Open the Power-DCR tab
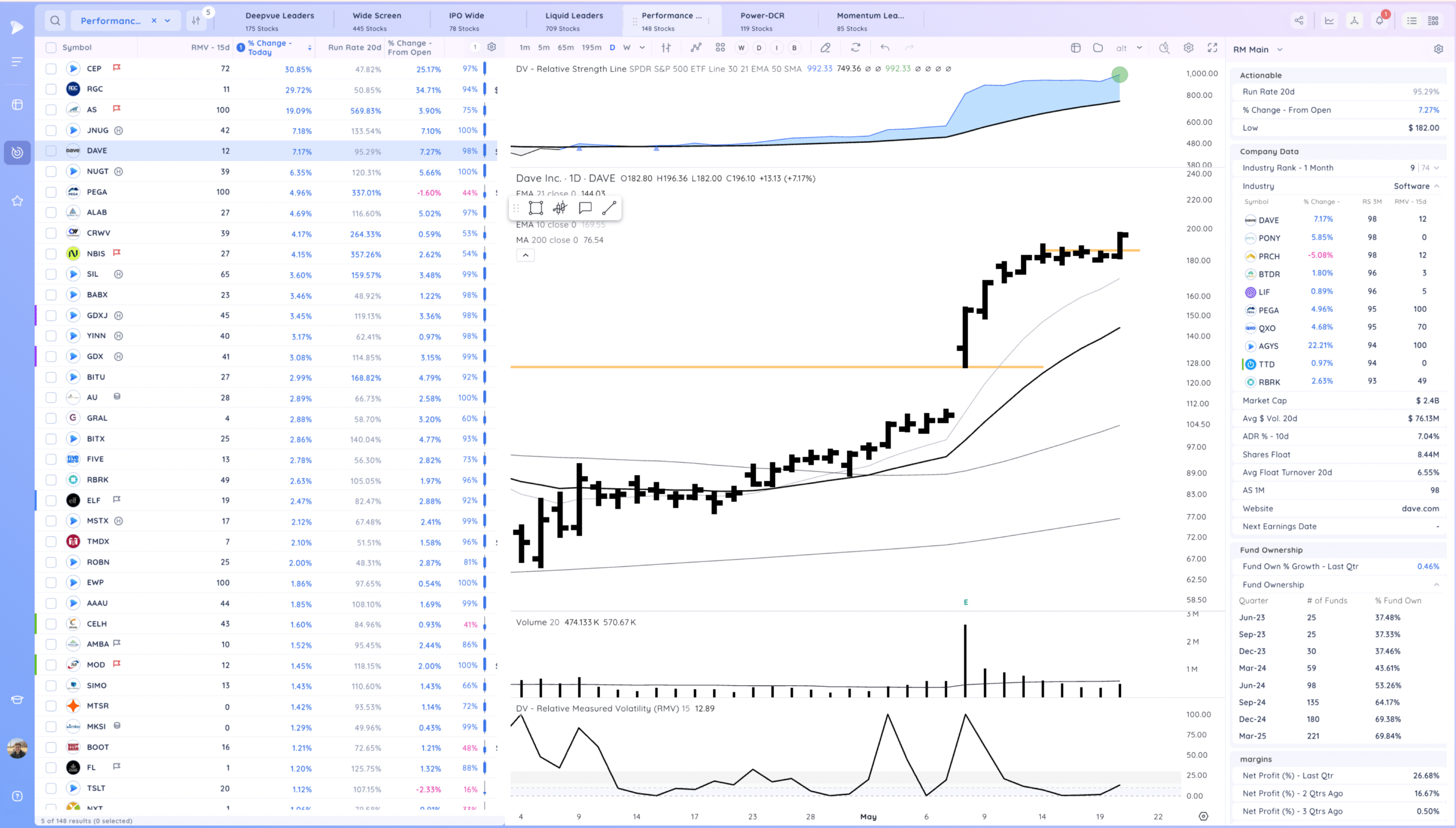Viewport: 1456px width, 828px height. pyautogui.click(x=762, y=21)
